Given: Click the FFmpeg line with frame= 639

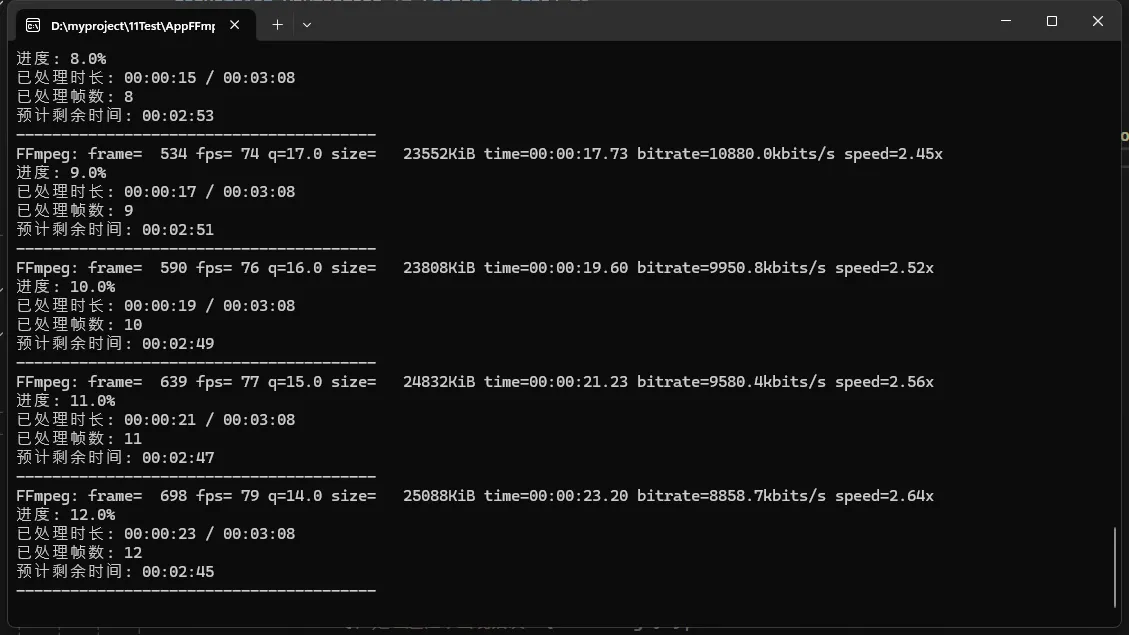Looking at the screenshot, I should (x=475, y=382).
